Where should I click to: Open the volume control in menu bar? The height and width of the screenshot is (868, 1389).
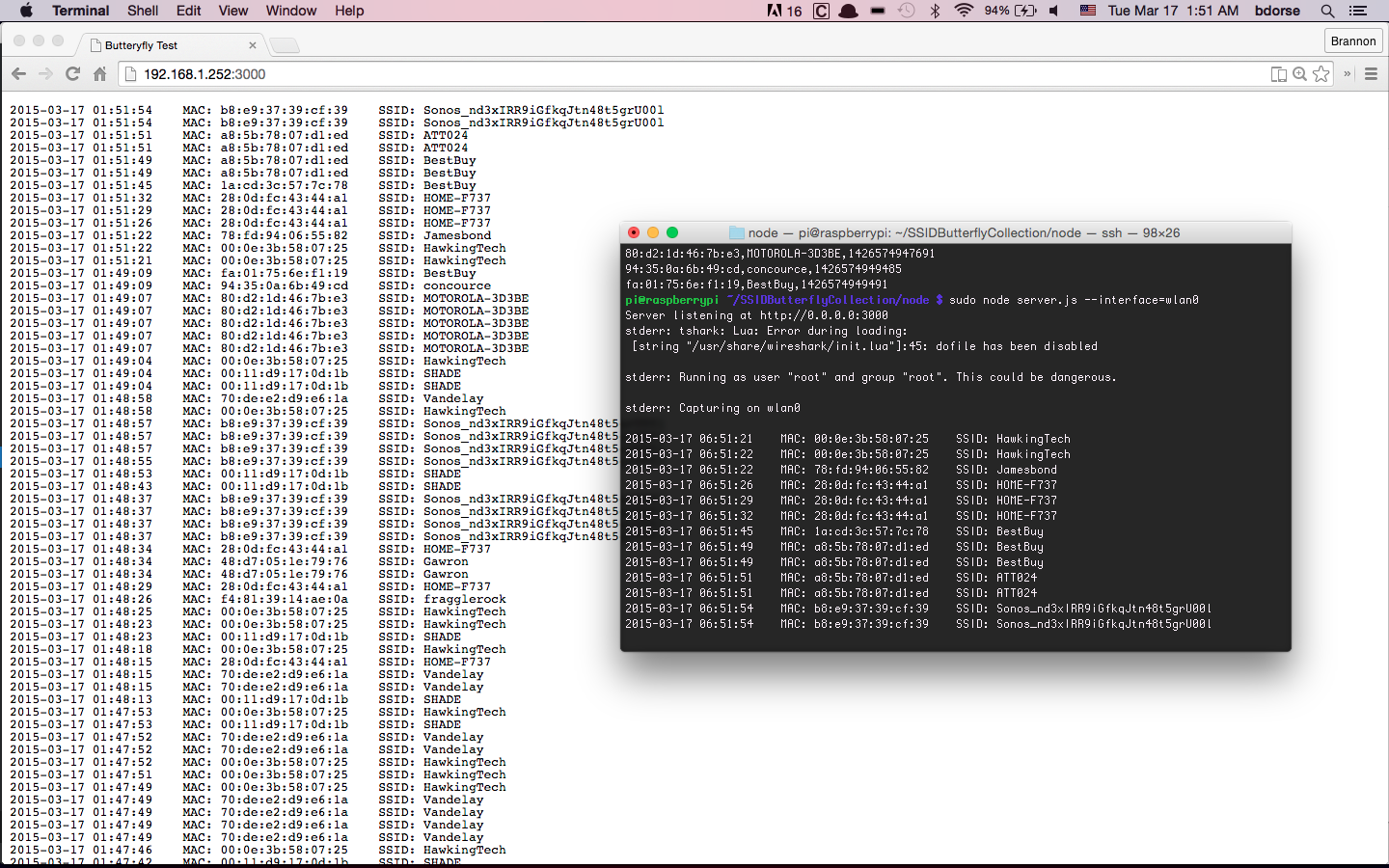coord(1054,11)
